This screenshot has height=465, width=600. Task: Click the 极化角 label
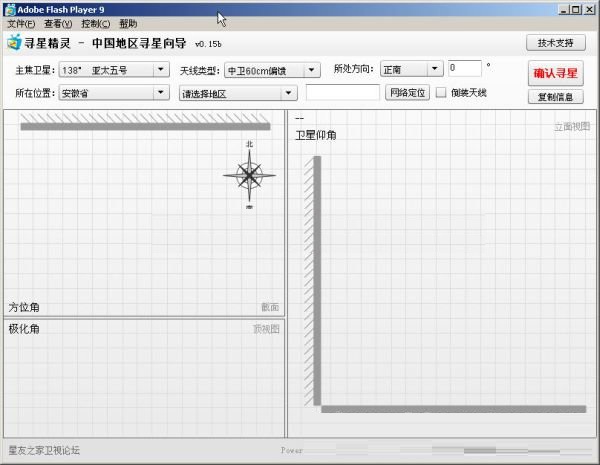[24, 329]
